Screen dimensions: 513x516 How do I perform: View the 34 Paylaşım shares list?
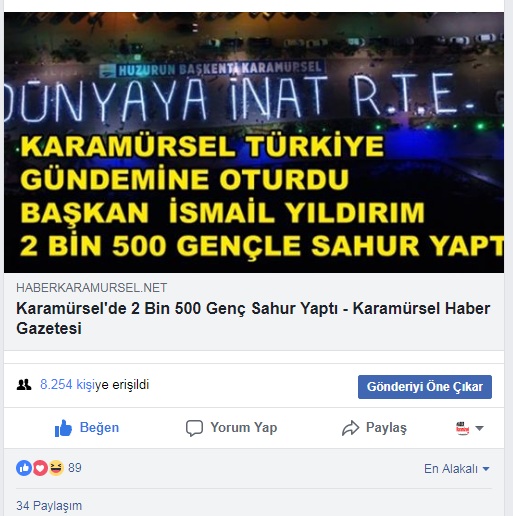click(x=49, y=506)
